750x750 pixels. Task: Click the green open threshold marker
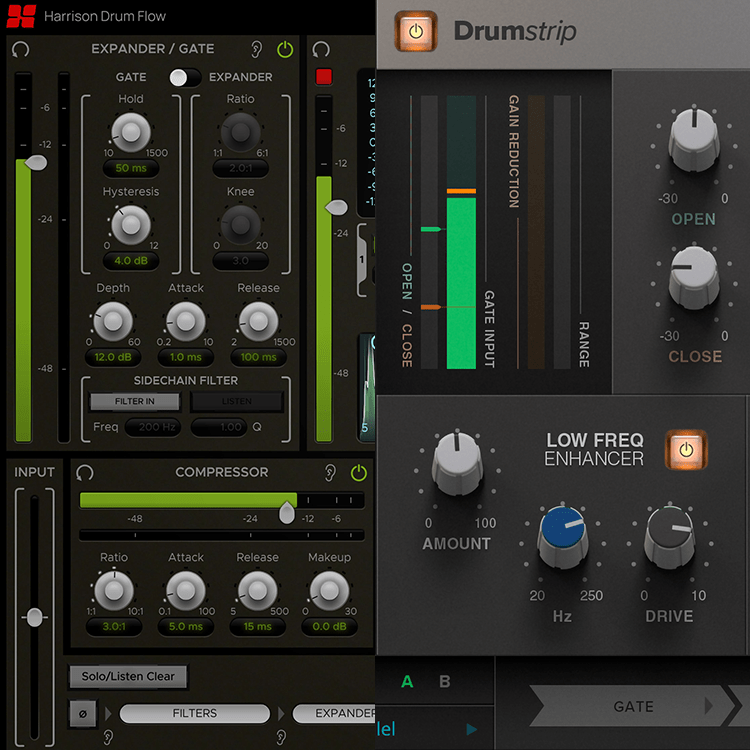(431, 230)
